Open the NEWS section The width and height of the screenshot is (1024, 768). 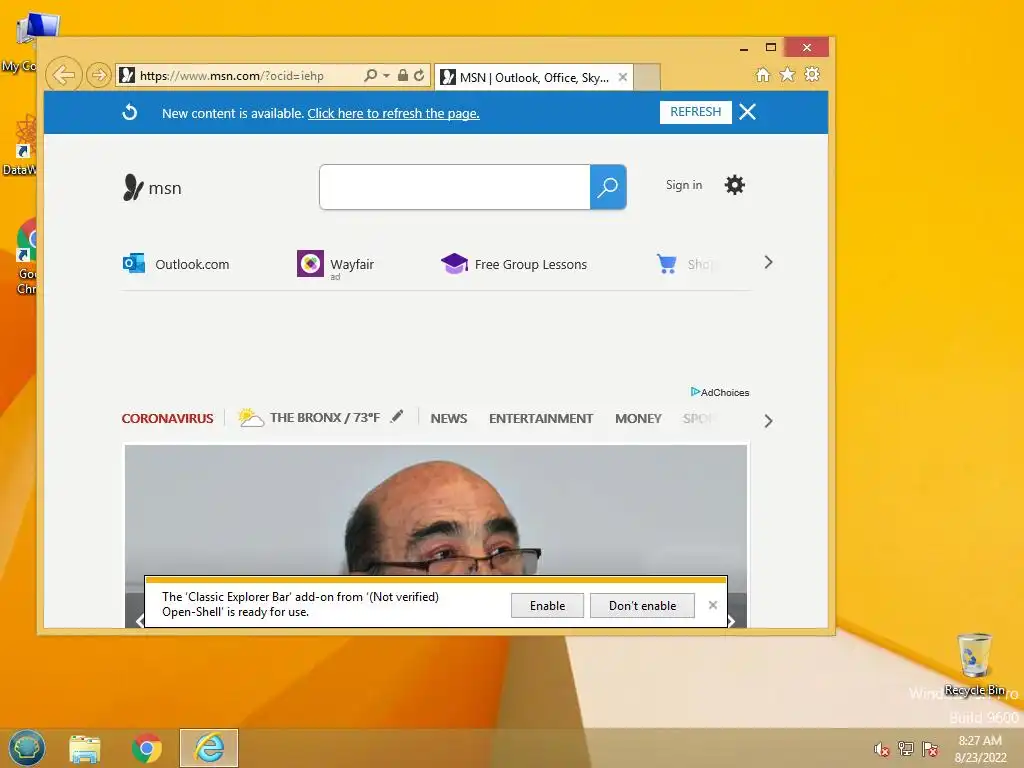tap(449, 418)
